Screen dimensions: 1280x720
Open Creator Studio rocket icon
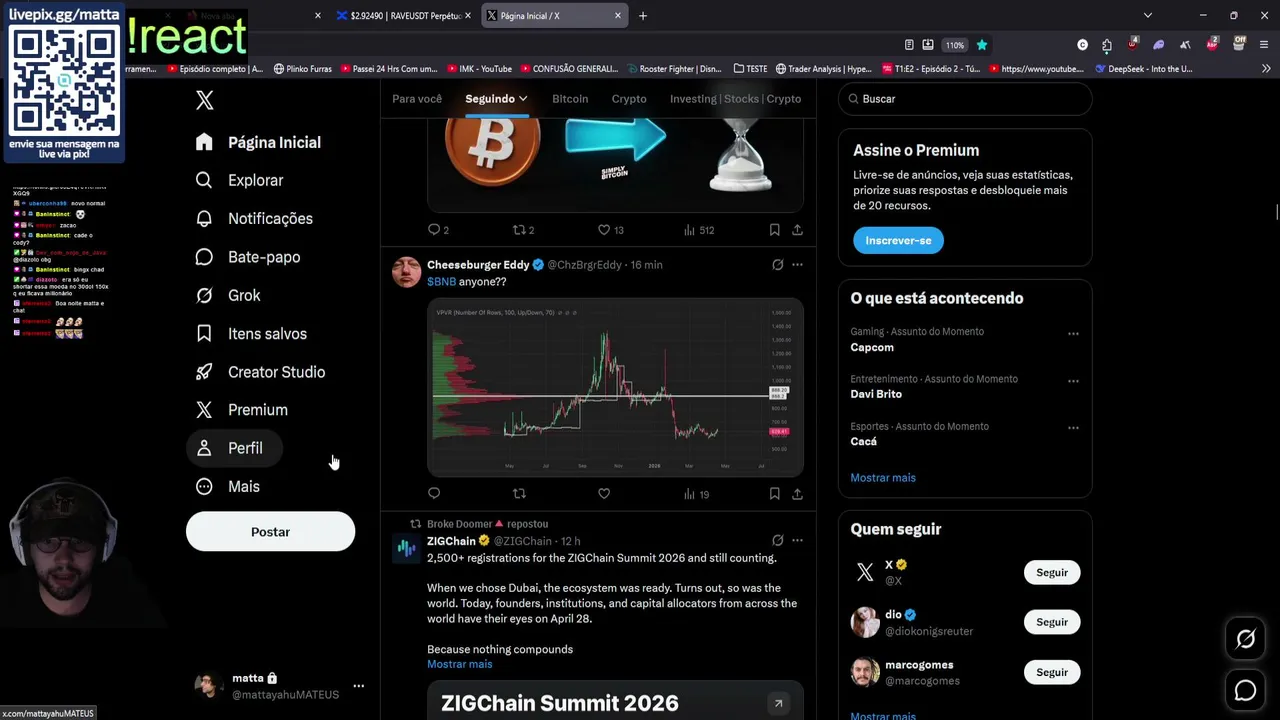204,372
